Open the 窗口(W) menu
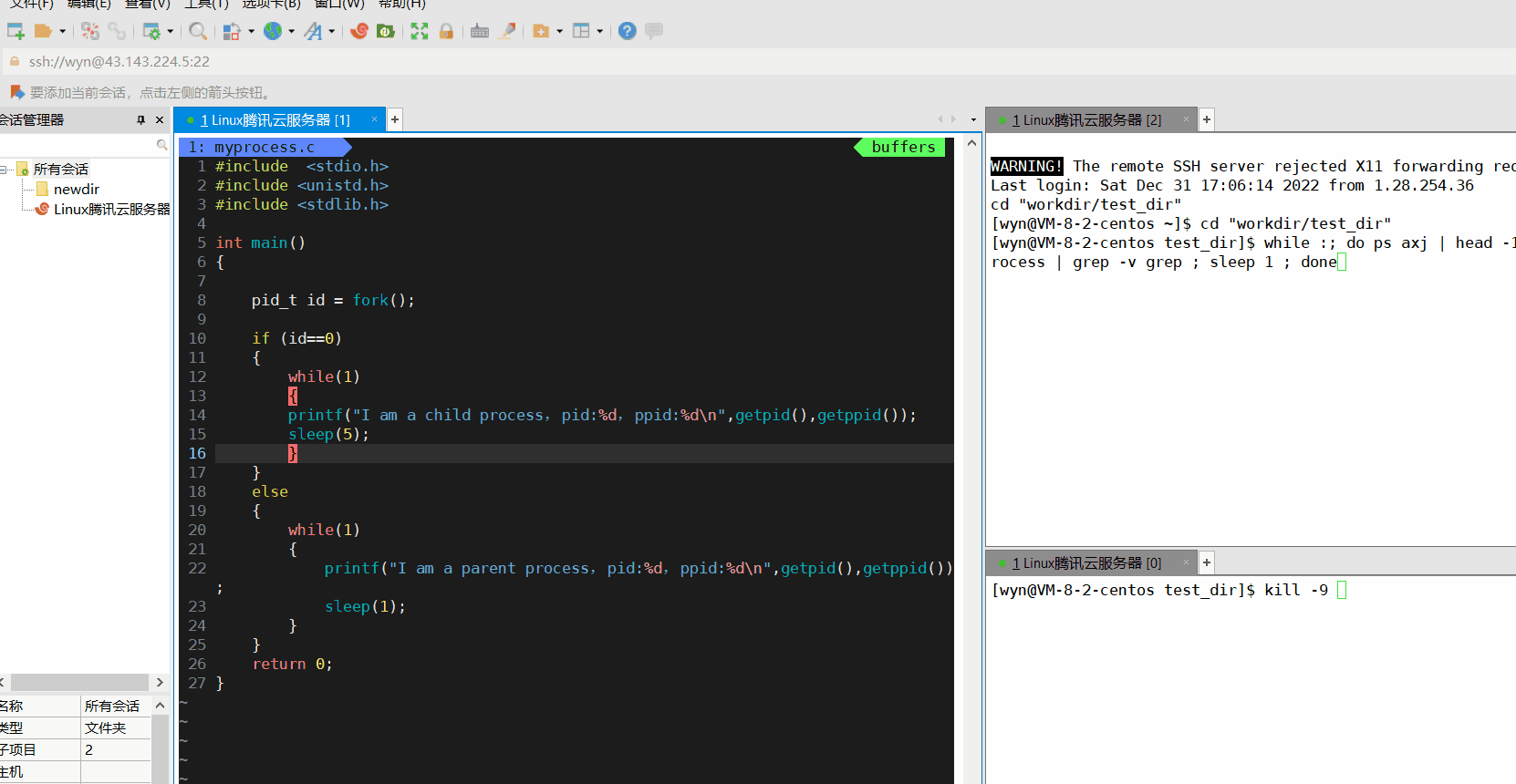Image resolution: width=1516 pixels, height=784 pixels. click(x=339, y=4)
